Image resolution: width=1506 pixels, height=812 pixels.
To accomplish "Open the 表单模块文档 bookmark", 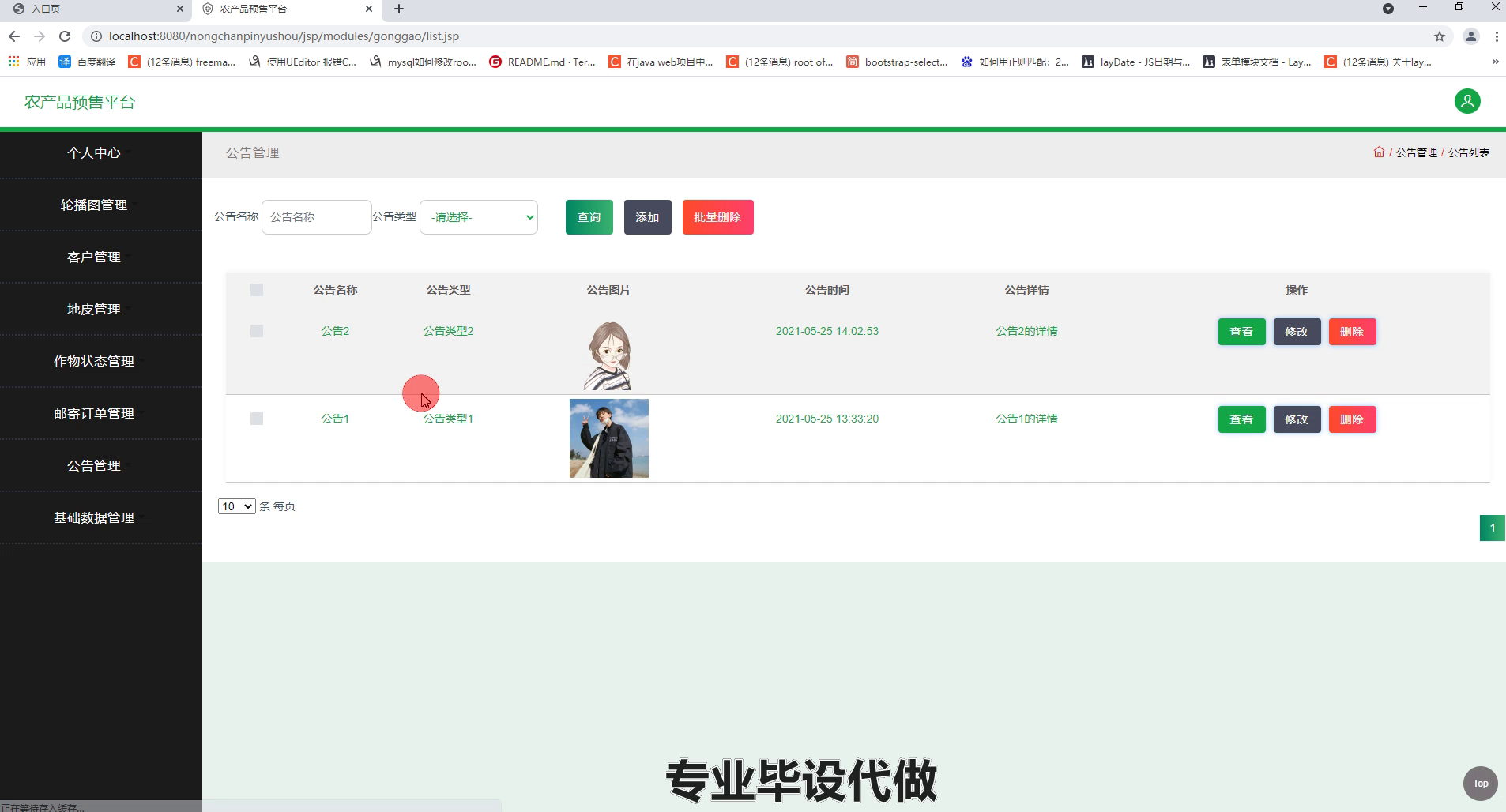I will [1257, 62].
